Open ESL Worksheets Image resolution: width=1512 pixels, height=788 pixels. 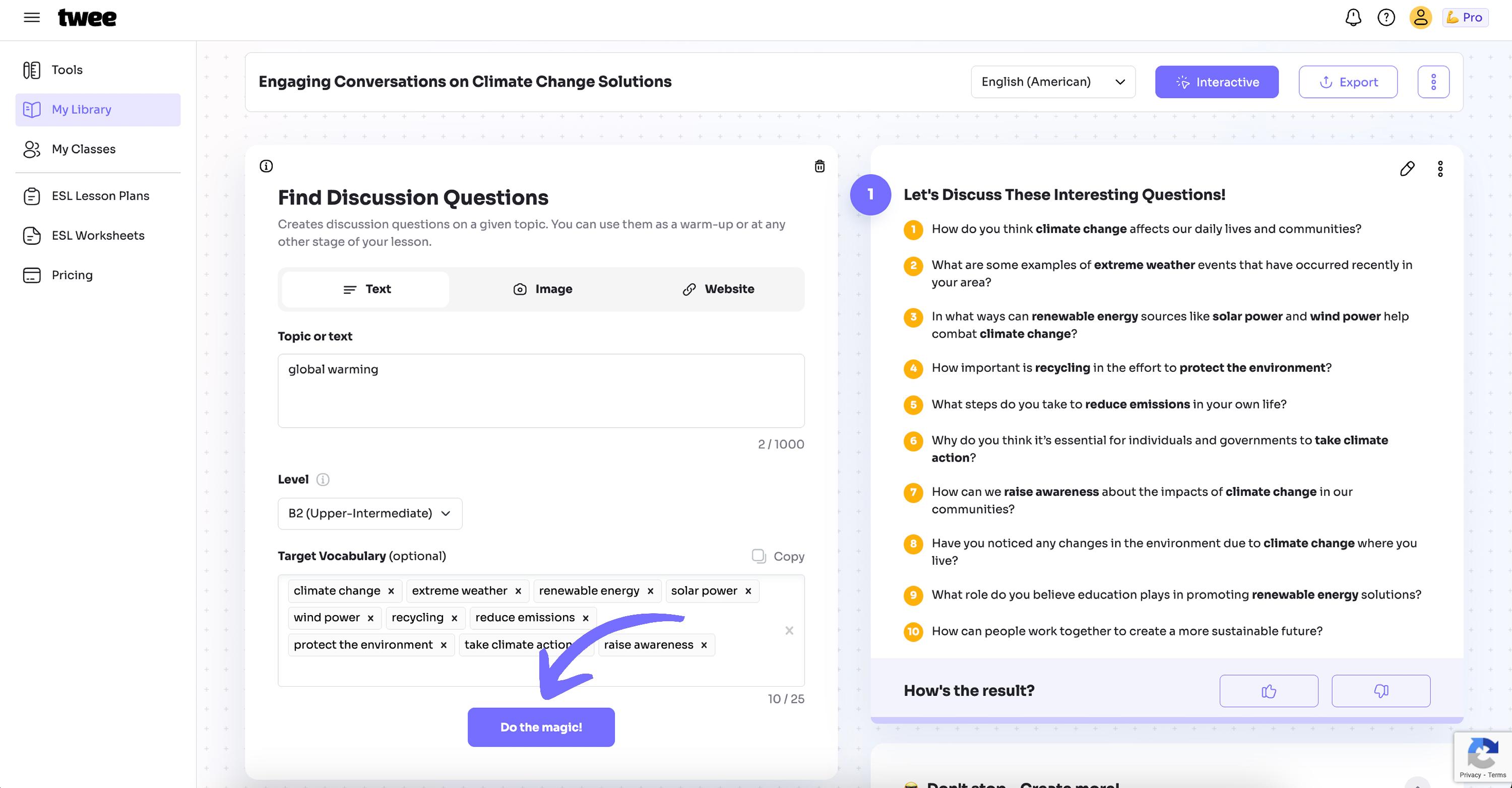click(x=98, y=236)
